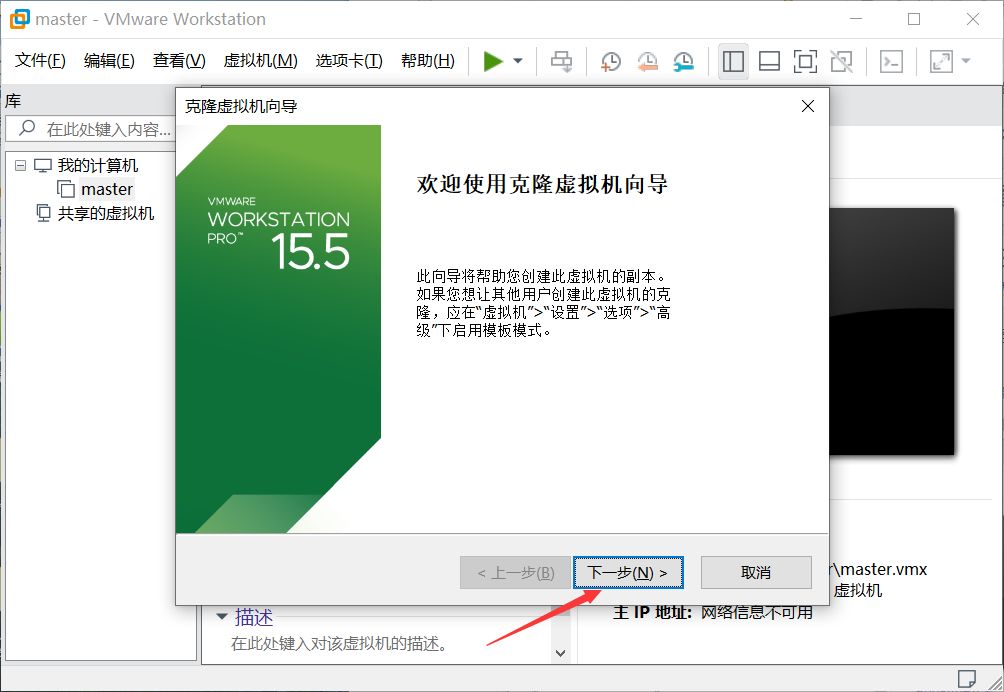Toggle the library sidebar view icon
Screen dimensions: 1004x692
coord(733,61)
